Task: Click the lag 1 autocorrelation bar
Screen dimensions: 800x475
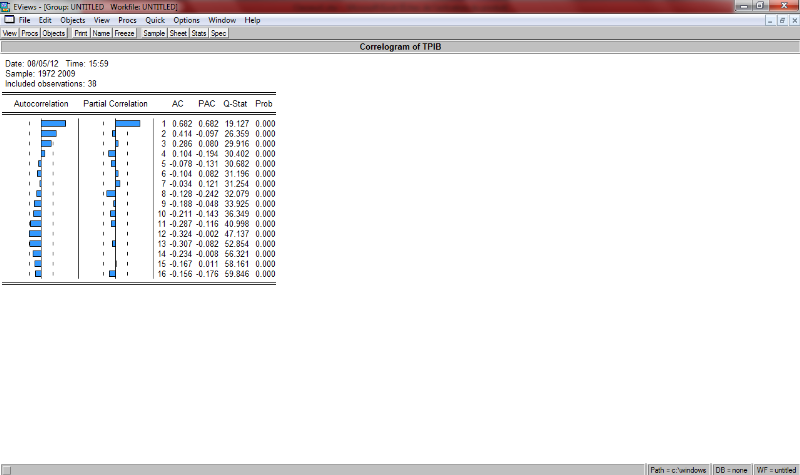Action: click(54, 123)
